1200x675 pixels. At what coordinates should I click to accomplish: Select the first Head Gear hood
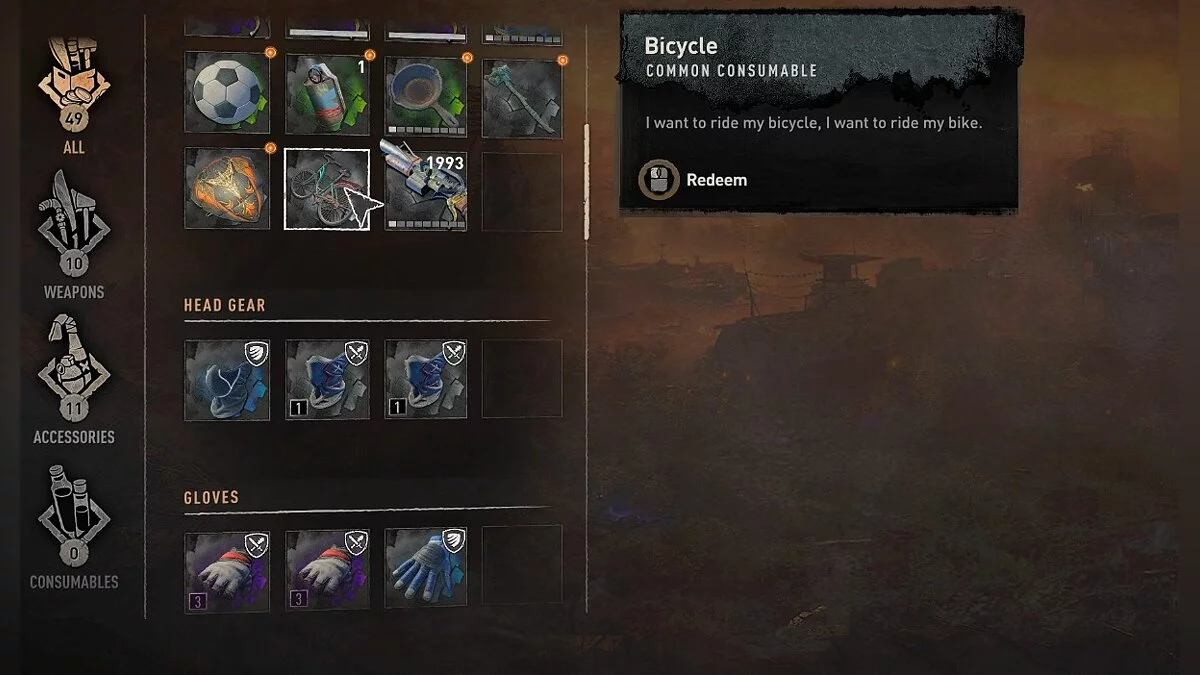[x=227, y=379]
